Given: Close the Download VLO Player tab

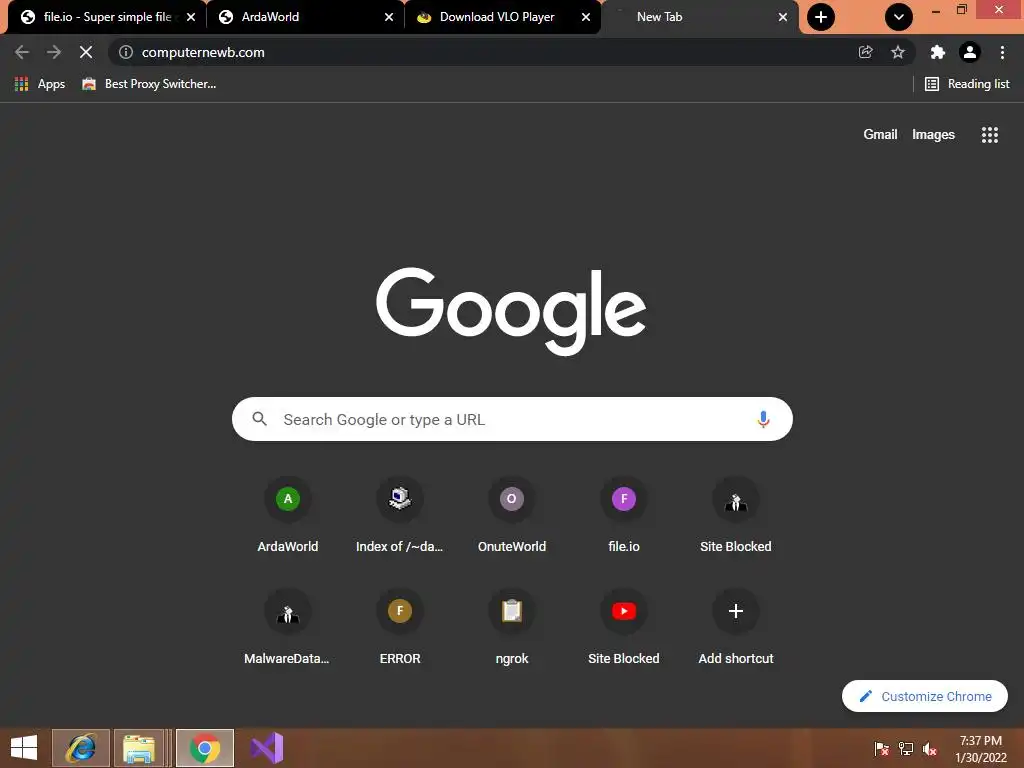Looking at the screenshot, I should (586, 17).
